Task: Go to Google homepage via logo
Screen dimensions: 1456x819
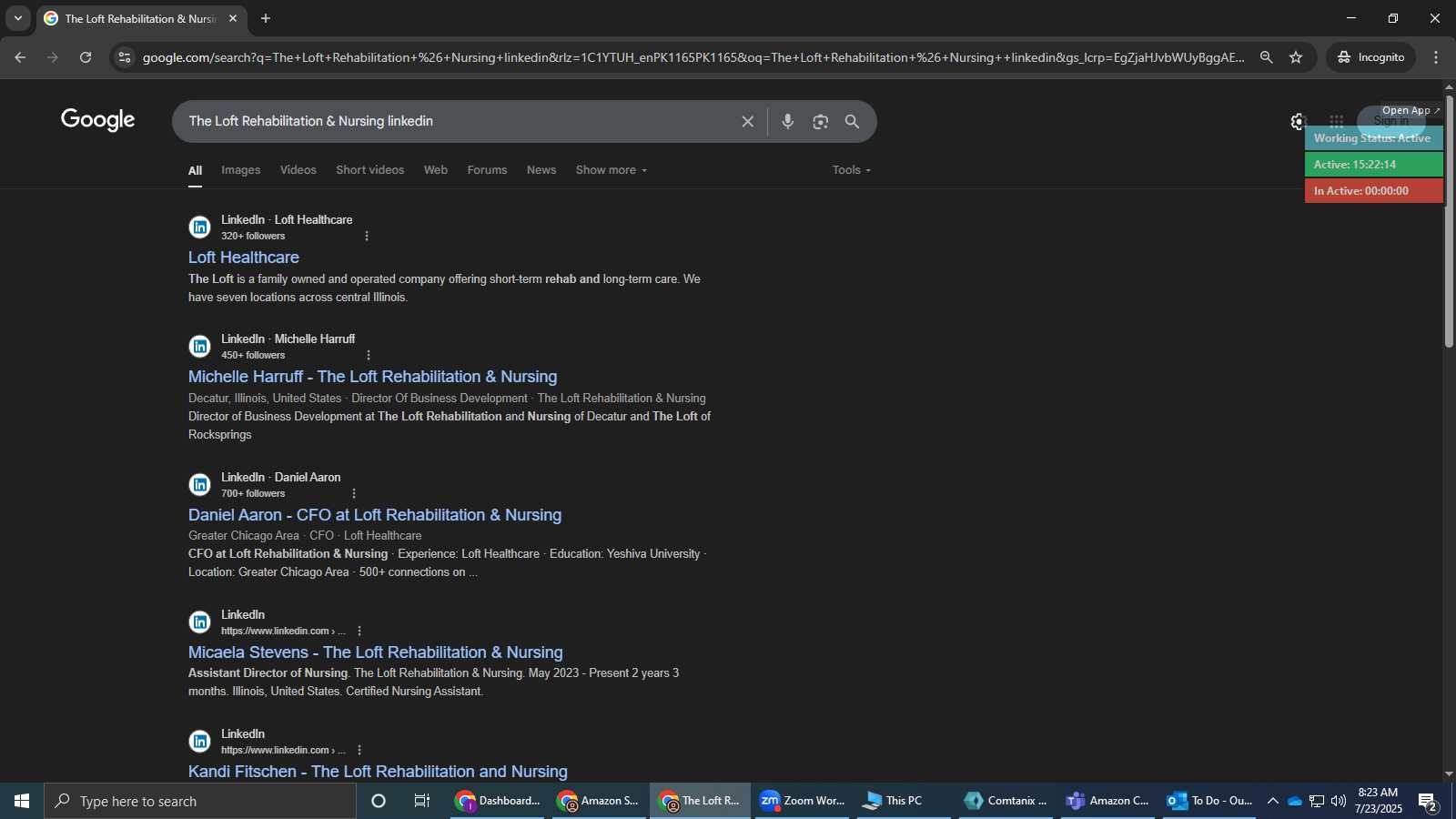Action: point(97,120)
